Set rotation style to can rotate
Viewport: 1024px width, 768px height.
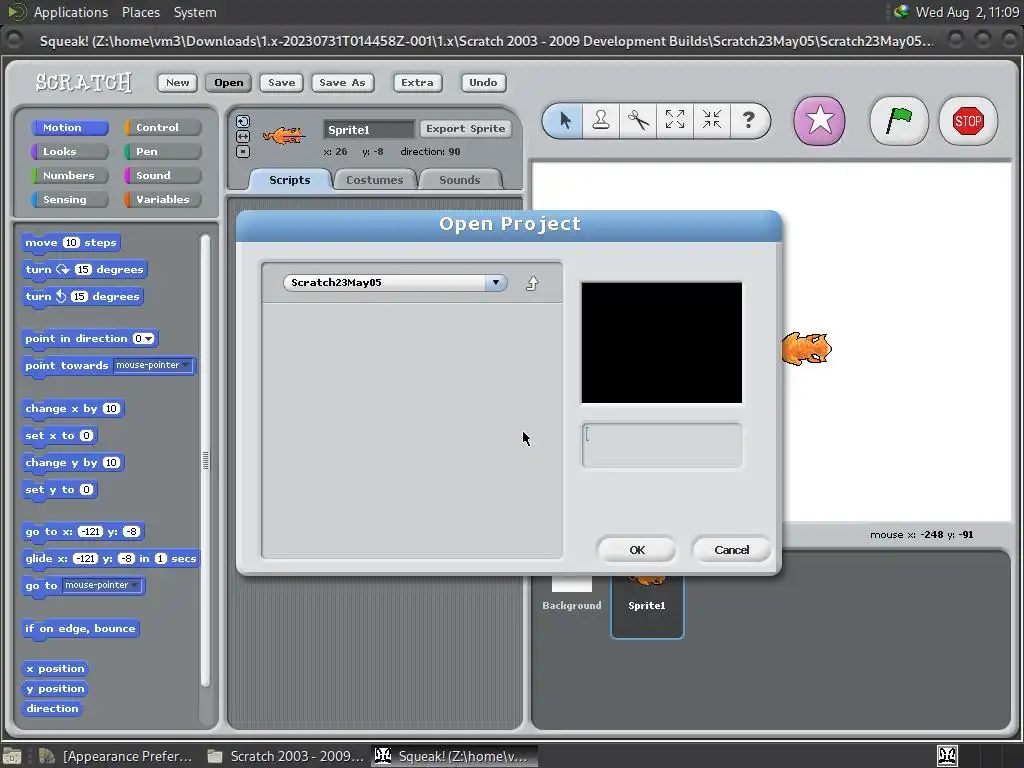[242, 121]
